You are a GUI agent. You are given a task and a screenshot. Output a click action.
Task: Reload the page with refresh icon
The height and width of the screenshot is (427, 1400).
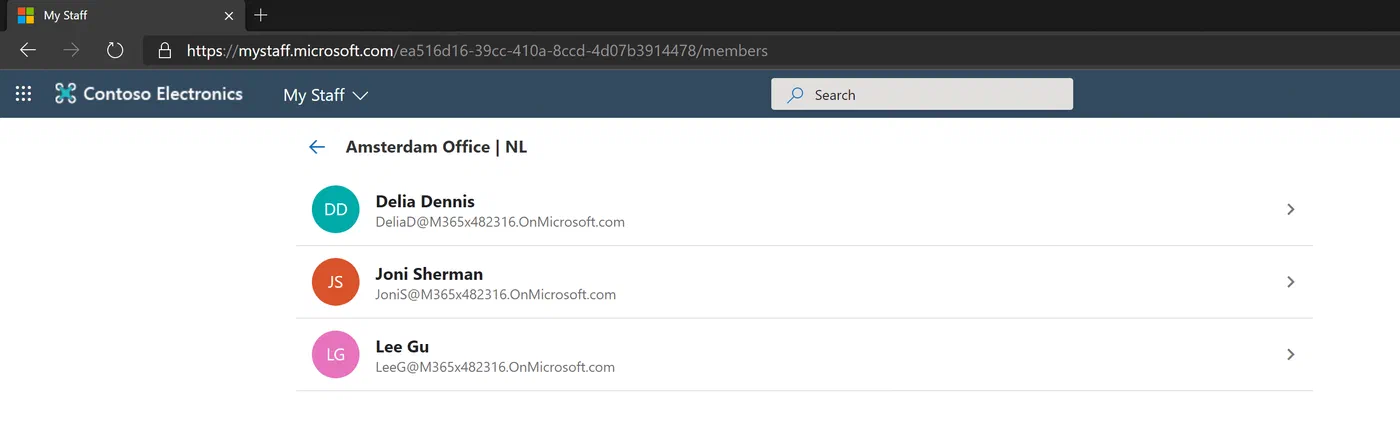coord(115,50)
